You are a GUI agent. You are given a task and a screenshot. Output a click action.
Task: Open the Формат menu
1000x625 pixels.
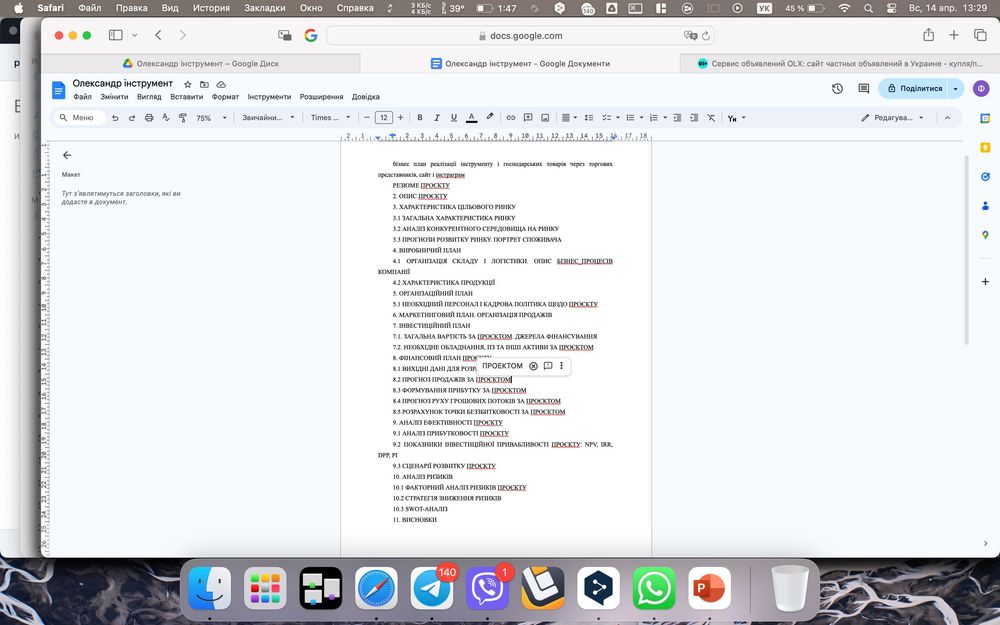point(225,97)
